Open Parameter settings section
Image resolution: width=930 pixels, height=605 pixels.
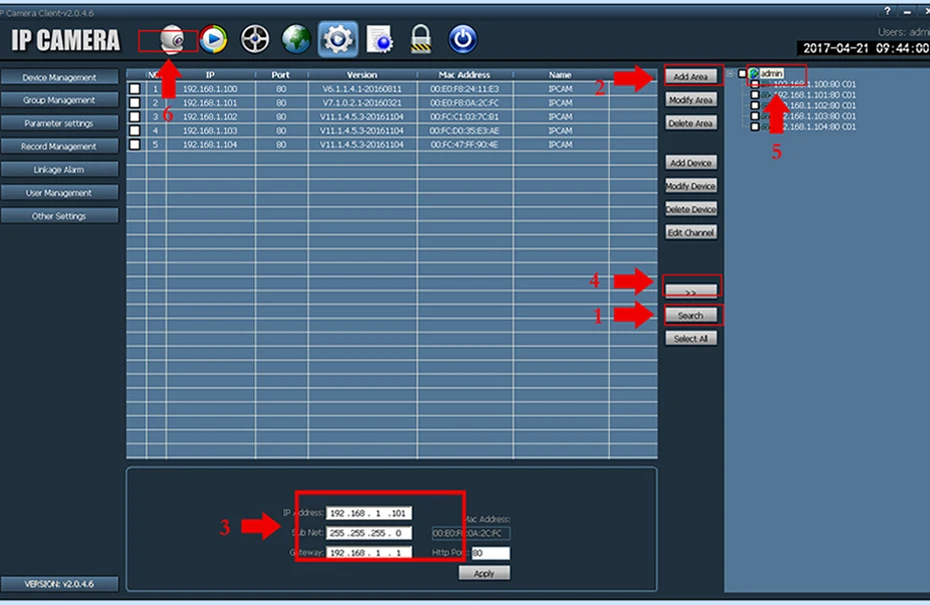[x=59, y=123]
